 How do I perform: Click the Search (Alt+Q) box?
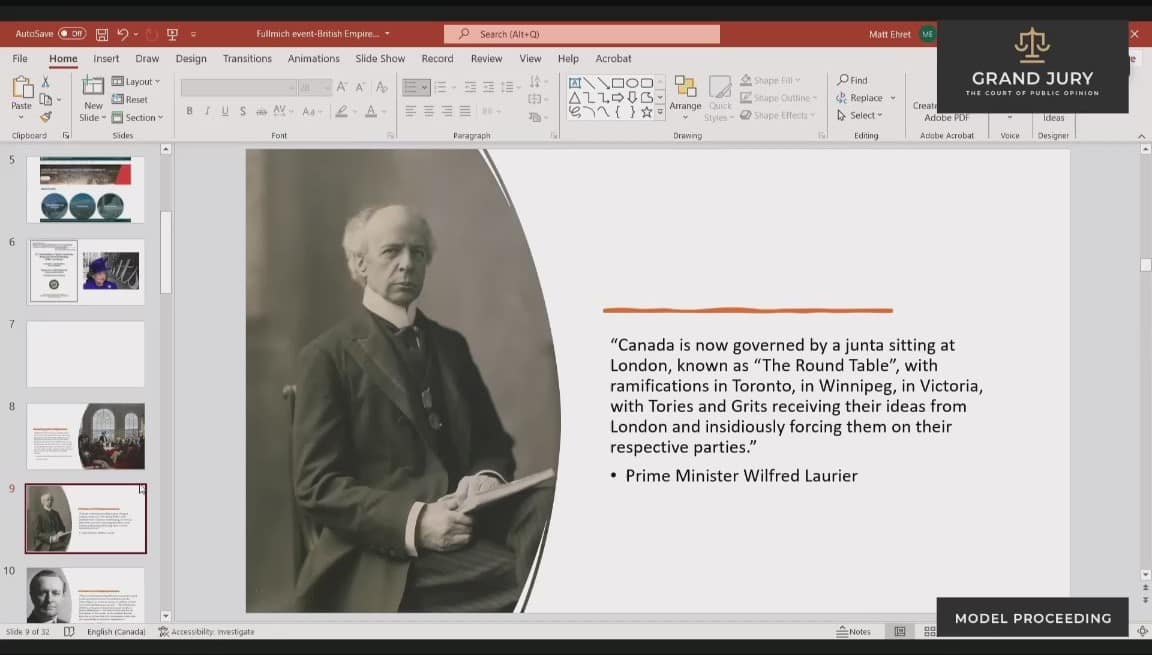(x=582, y=34)
